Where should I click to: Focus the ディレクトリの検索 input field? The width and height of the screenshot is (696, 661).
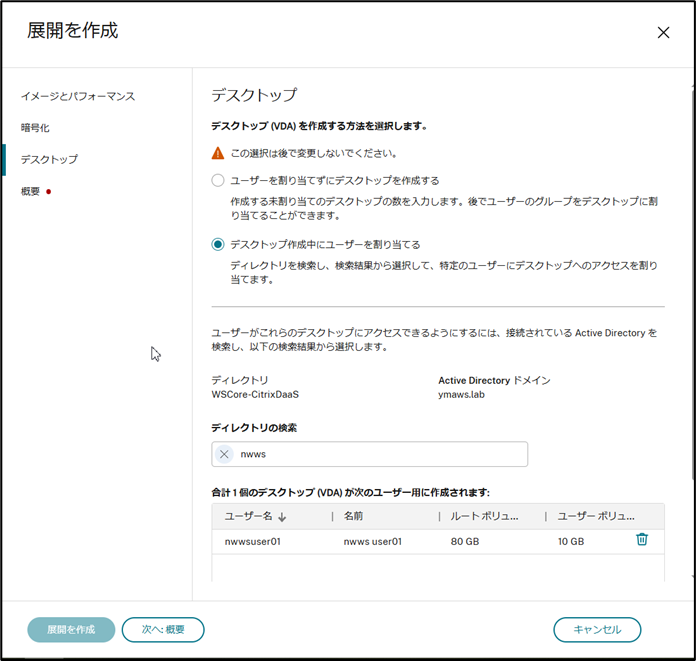click(x=369, y=454)
